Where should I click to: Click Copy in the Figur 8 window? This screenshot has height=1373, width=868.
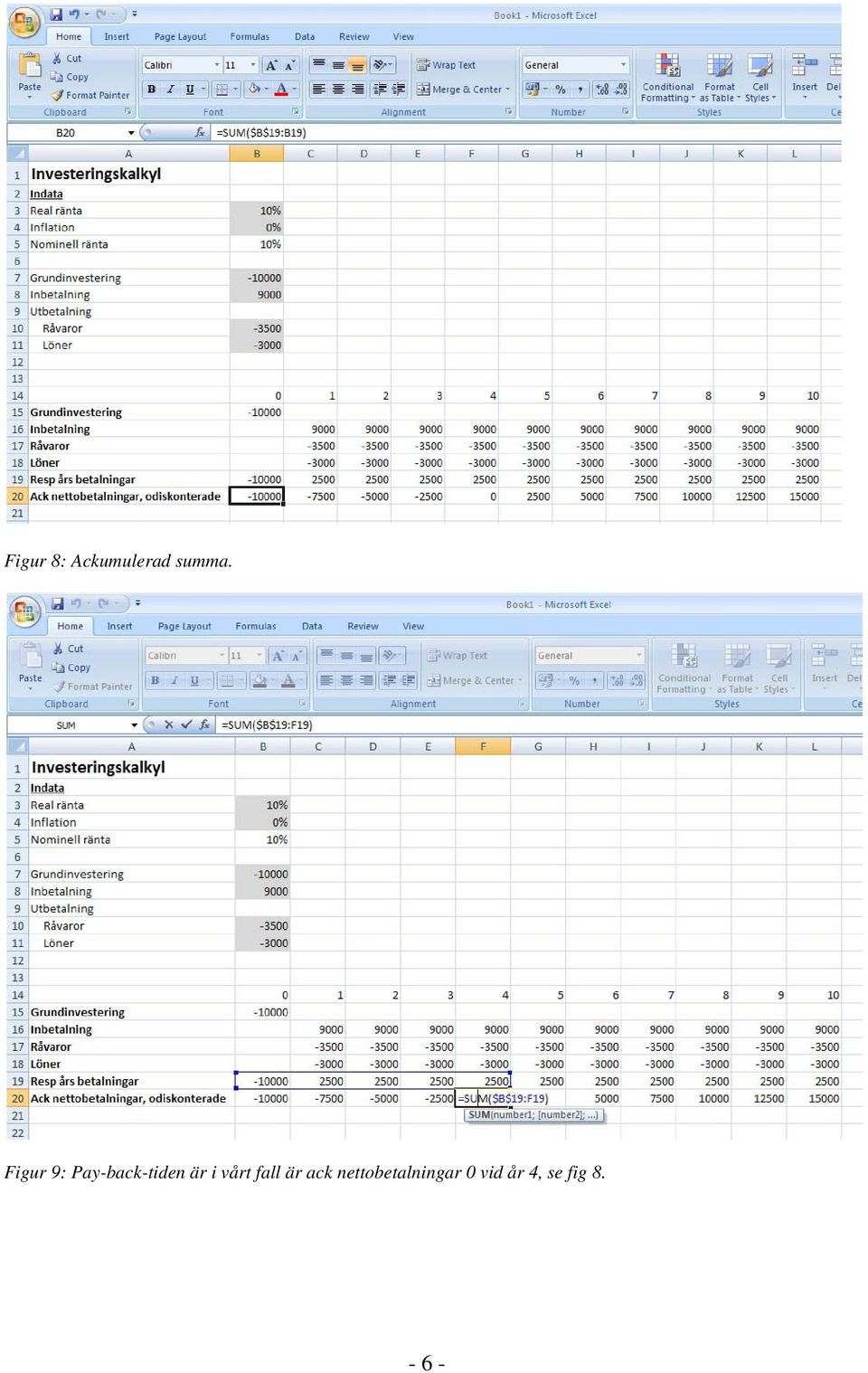pos(70,77)
